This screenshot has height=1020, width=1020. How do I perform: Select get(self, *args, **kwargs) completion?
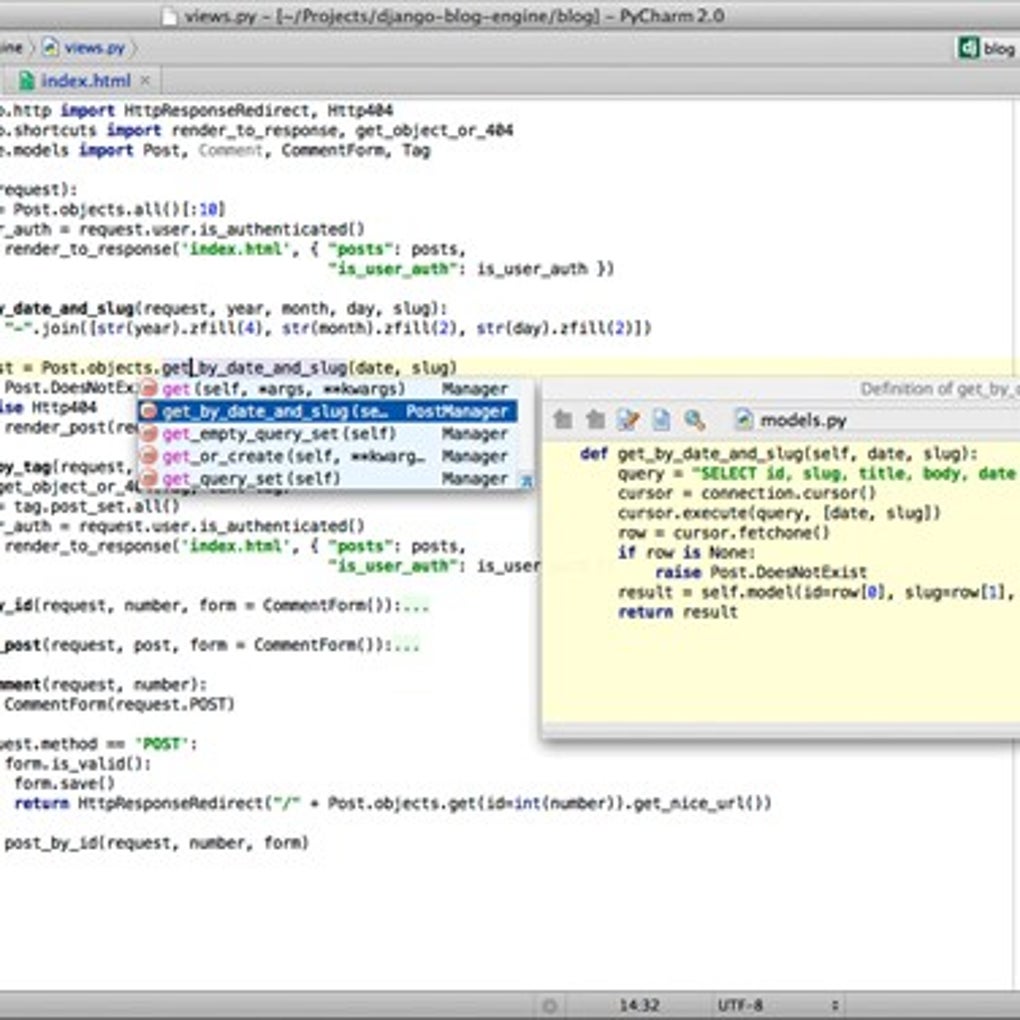[328, 388]
